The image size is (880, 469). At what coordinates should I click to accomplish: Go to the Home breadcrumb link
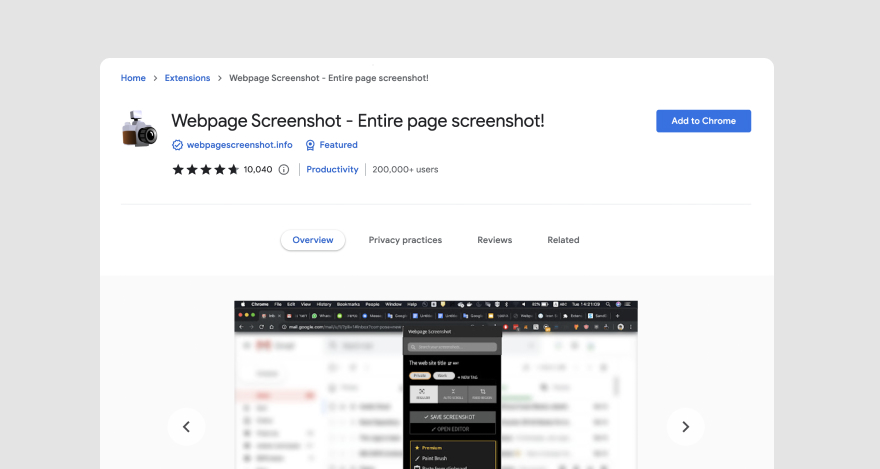tap(133, 78)
